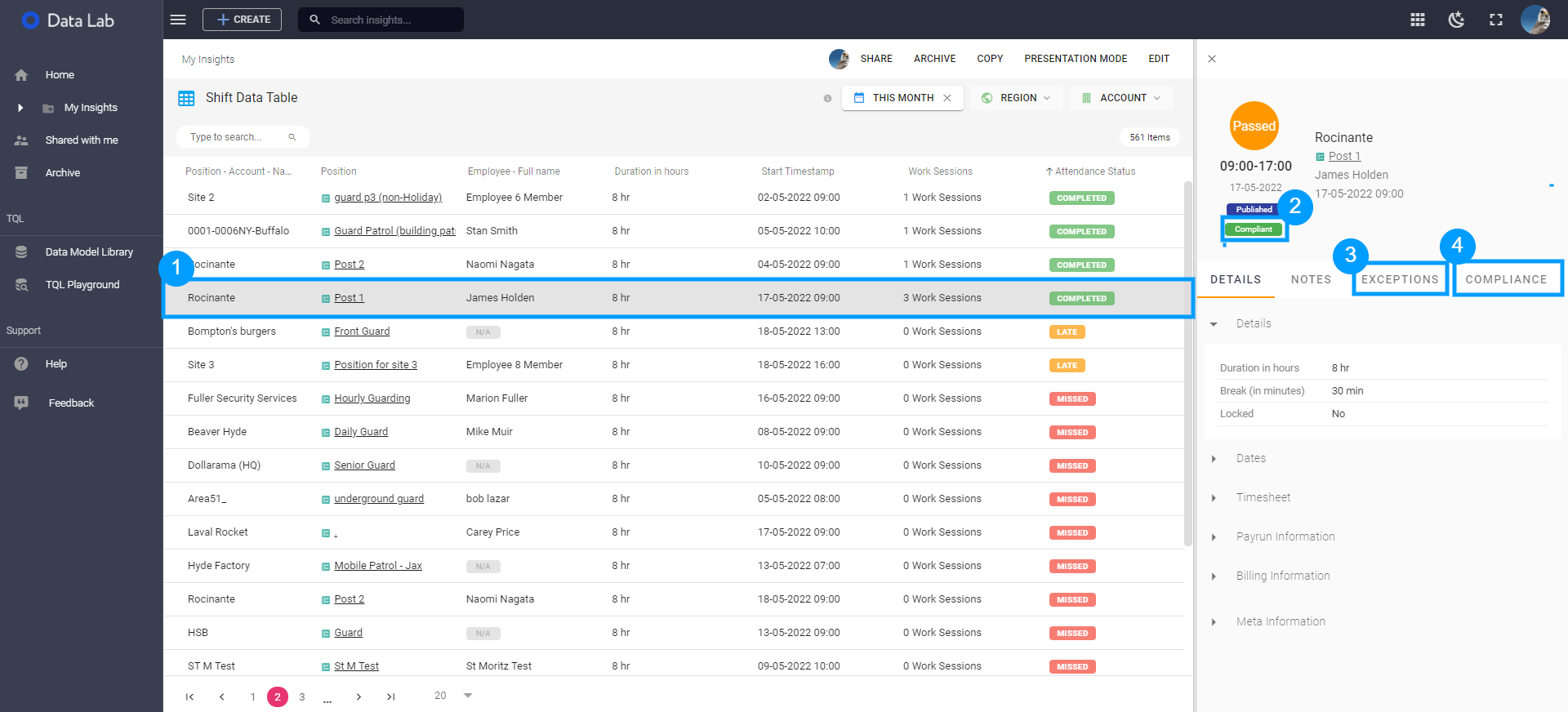Open the Feedback item in sidebar
Viewport: 1568px width, 712px height.
(71, 403)
